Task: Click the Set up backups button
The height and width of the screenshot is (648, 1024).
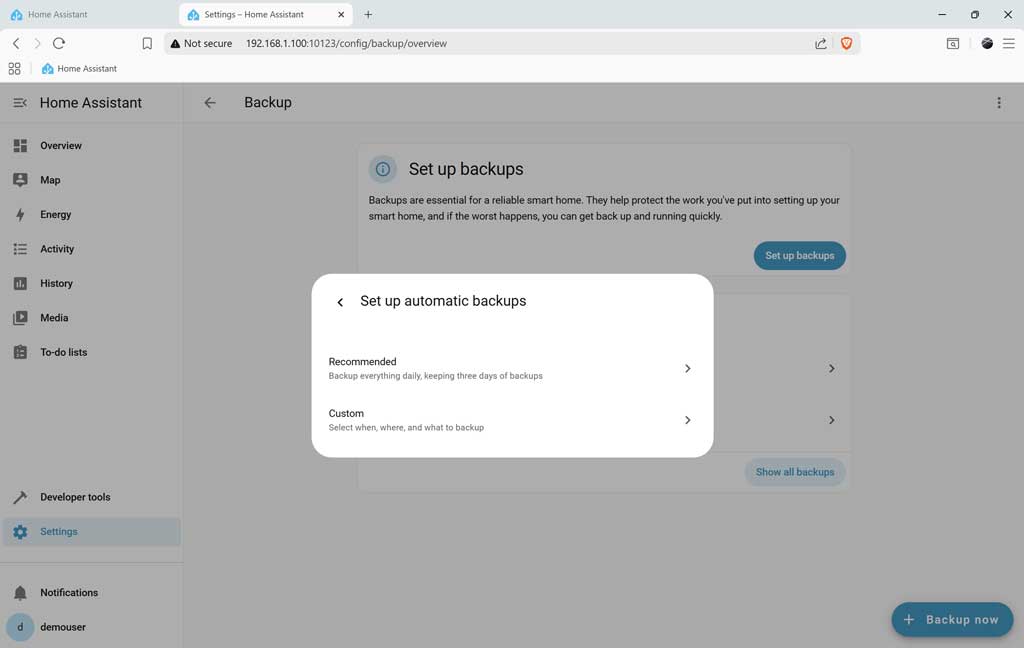Action: pos(799,255)
